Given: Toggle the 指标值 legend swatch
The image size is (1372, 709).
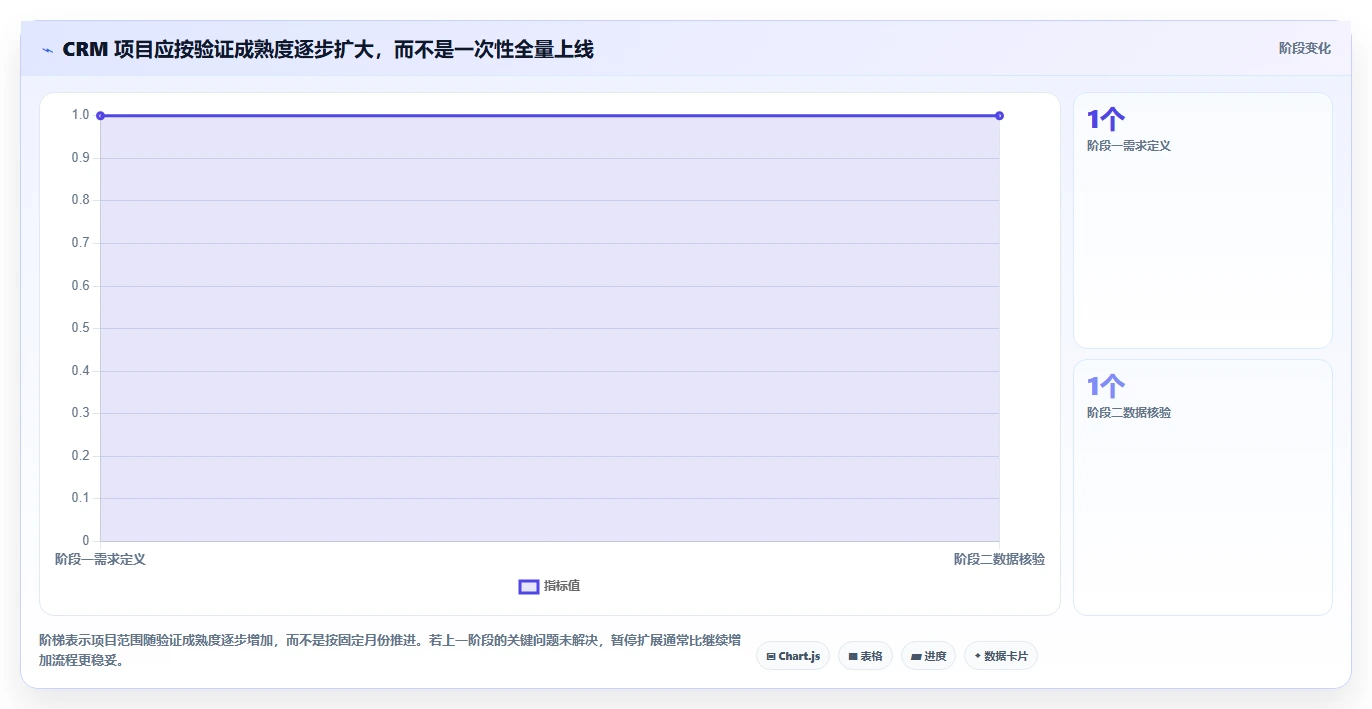Looking at the screenshot, I should [x=529, y=586].
